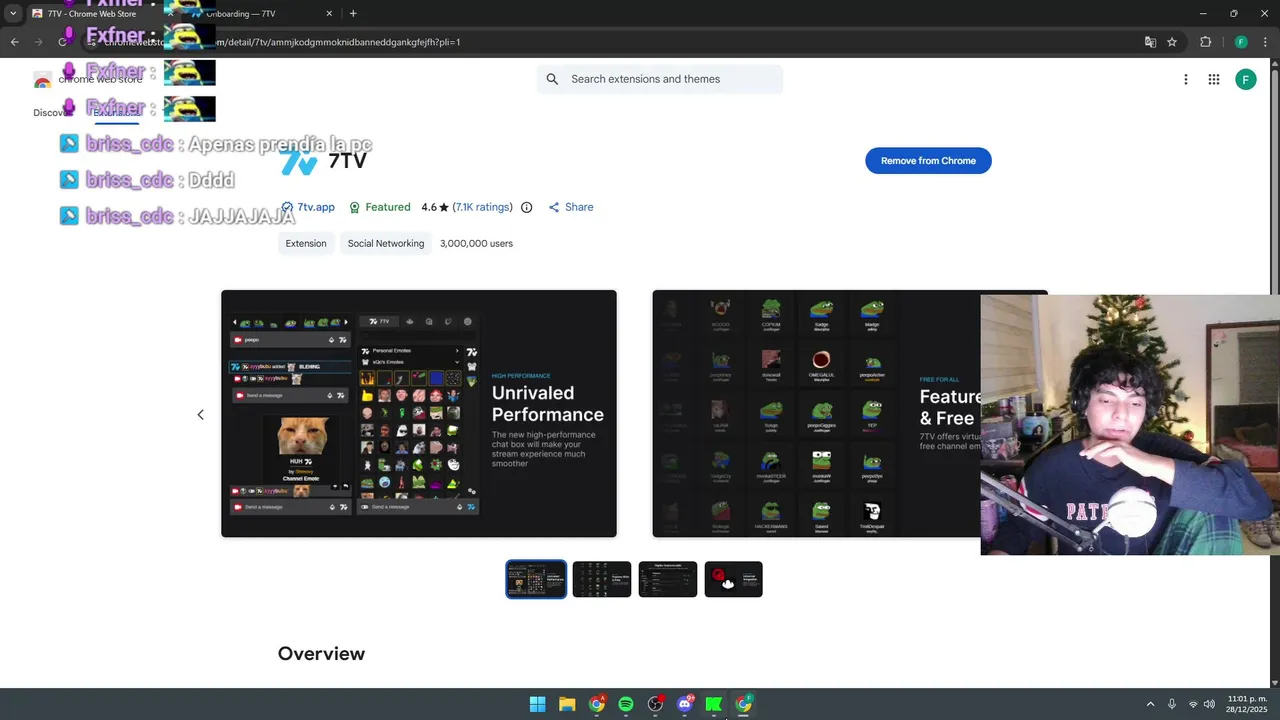This screenshot has width=1280, height=720.
Task: Switch to the Onboarding — 7TV tab
Action: point(260,14)
